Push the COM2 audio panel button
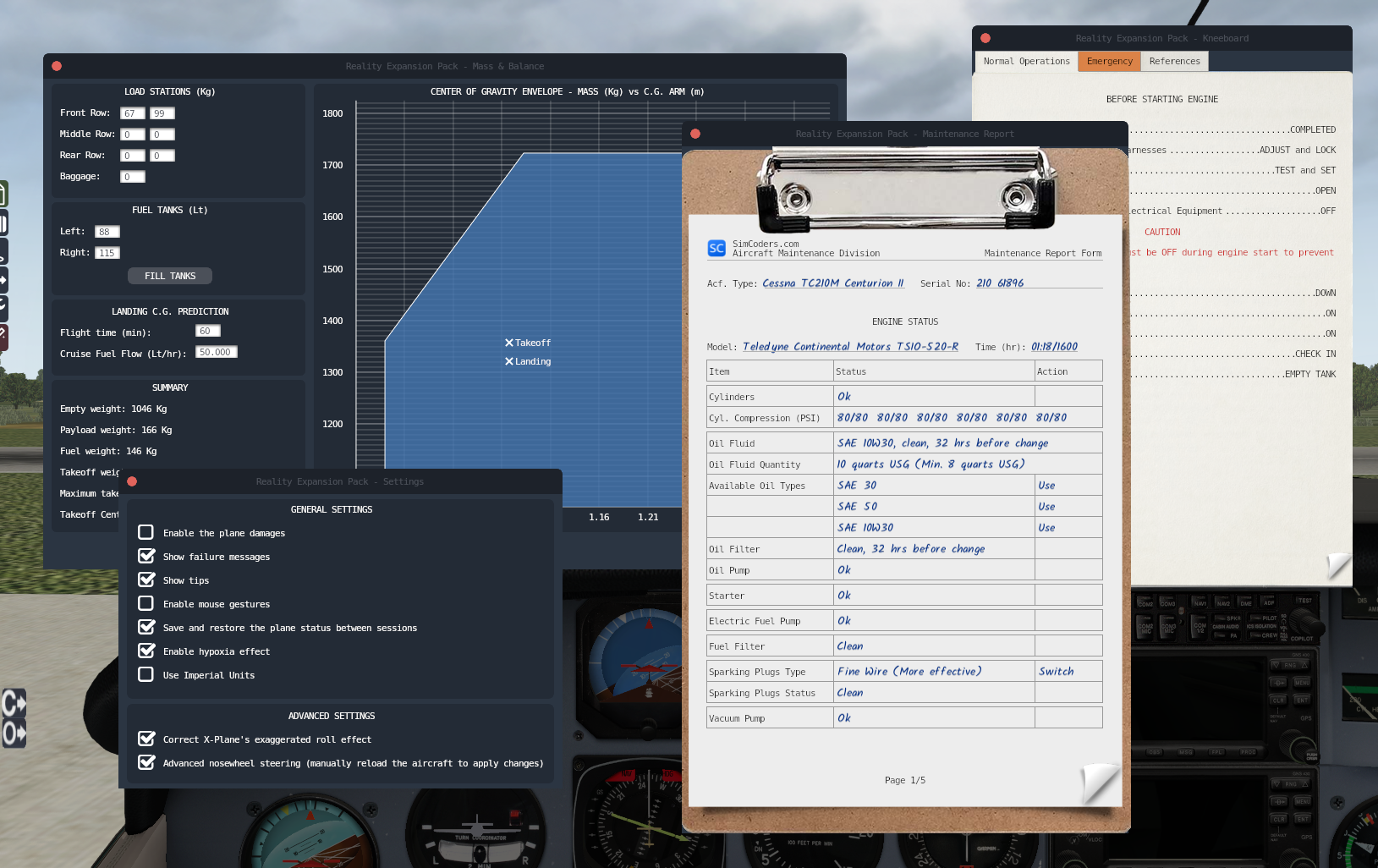This screenshot has width=1378, height=868. coord(1145,602)
